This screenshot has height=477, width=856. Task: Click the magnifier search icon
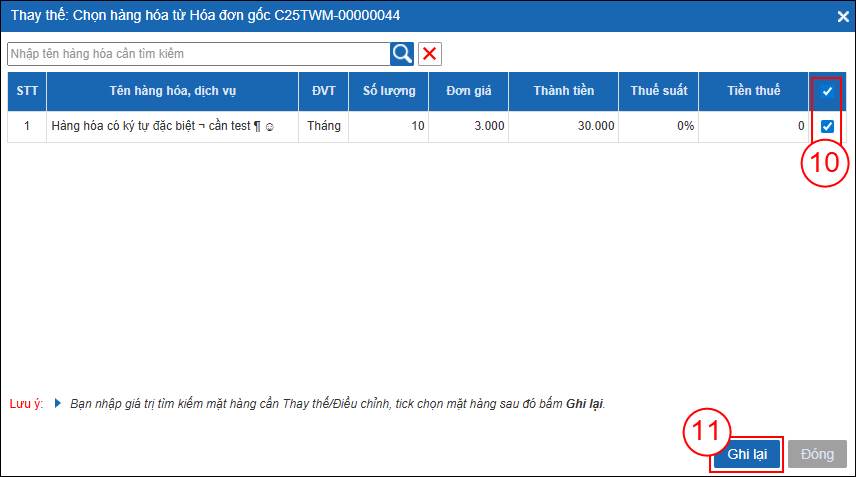click(402, 54)
